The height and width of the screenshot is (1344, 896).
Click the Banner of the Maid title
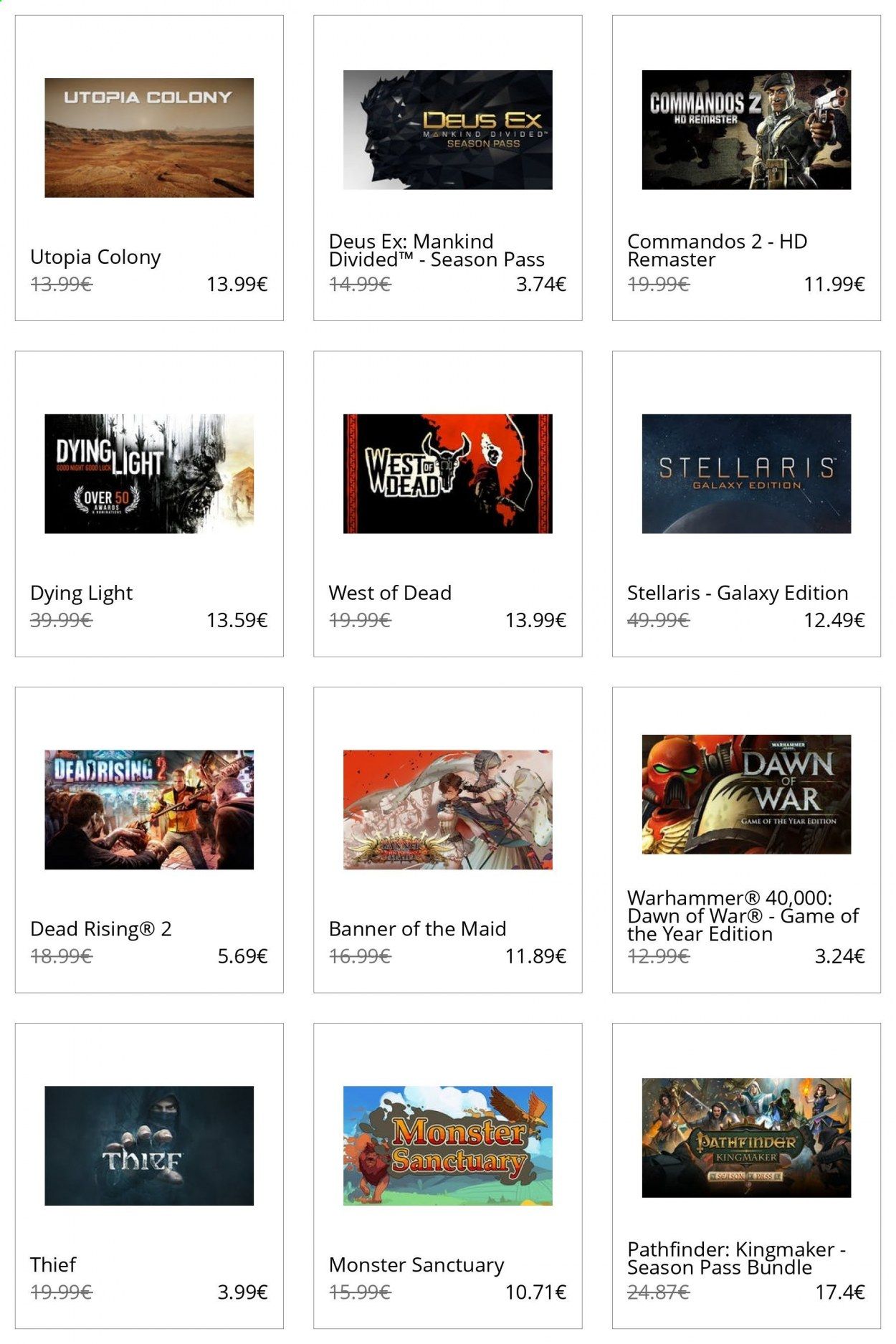coord(417,929)
